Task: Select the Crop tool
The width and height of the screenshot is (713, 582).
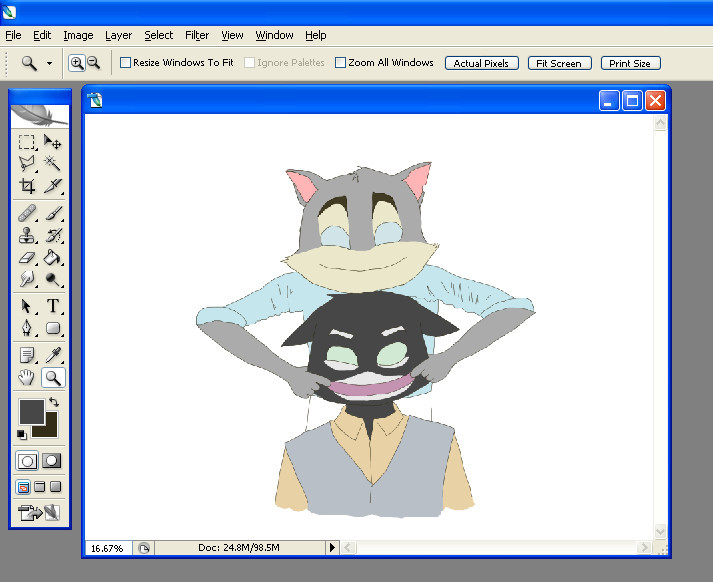Action: tap(27, 186)
